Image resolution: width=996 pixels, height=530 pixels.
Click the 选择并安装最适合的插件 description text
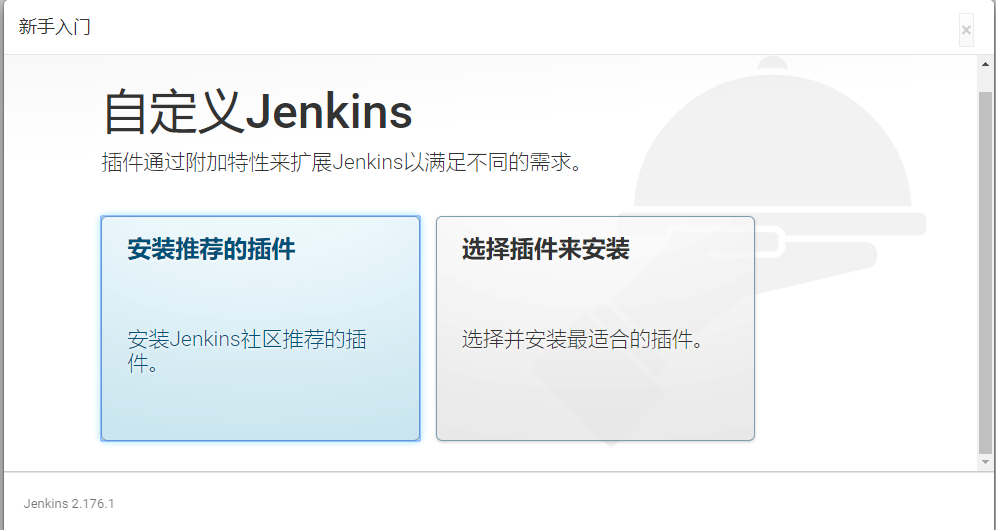[x=583, y=339]
